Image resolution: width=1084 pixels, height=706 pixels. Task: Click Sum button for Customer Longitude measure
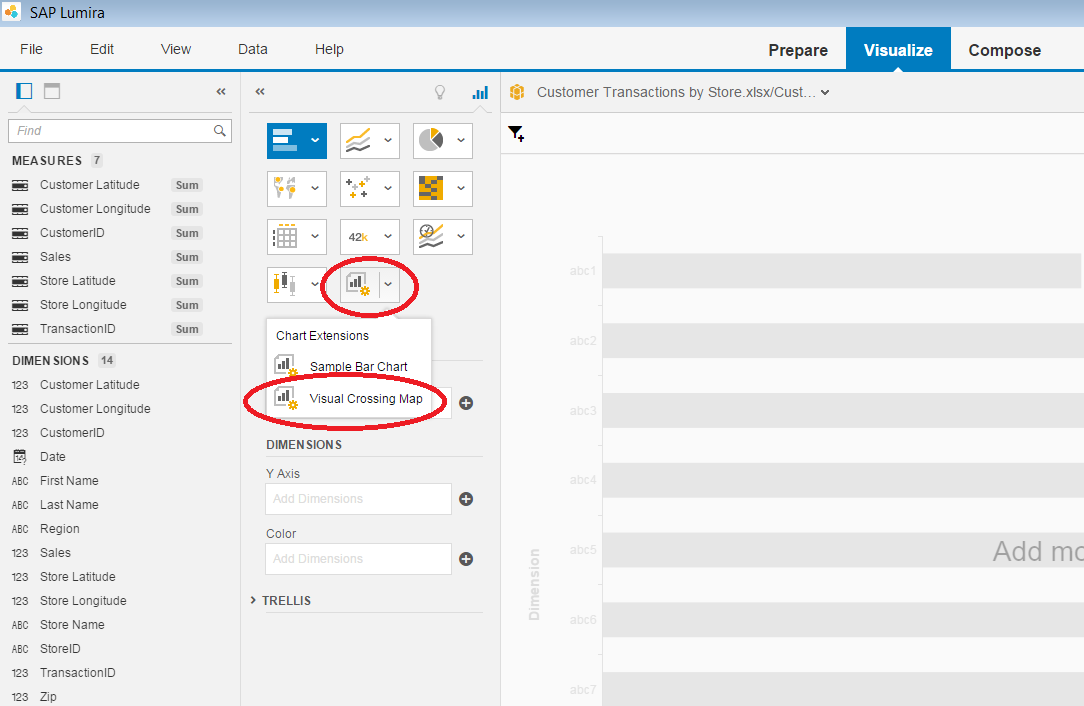(187, 209)
